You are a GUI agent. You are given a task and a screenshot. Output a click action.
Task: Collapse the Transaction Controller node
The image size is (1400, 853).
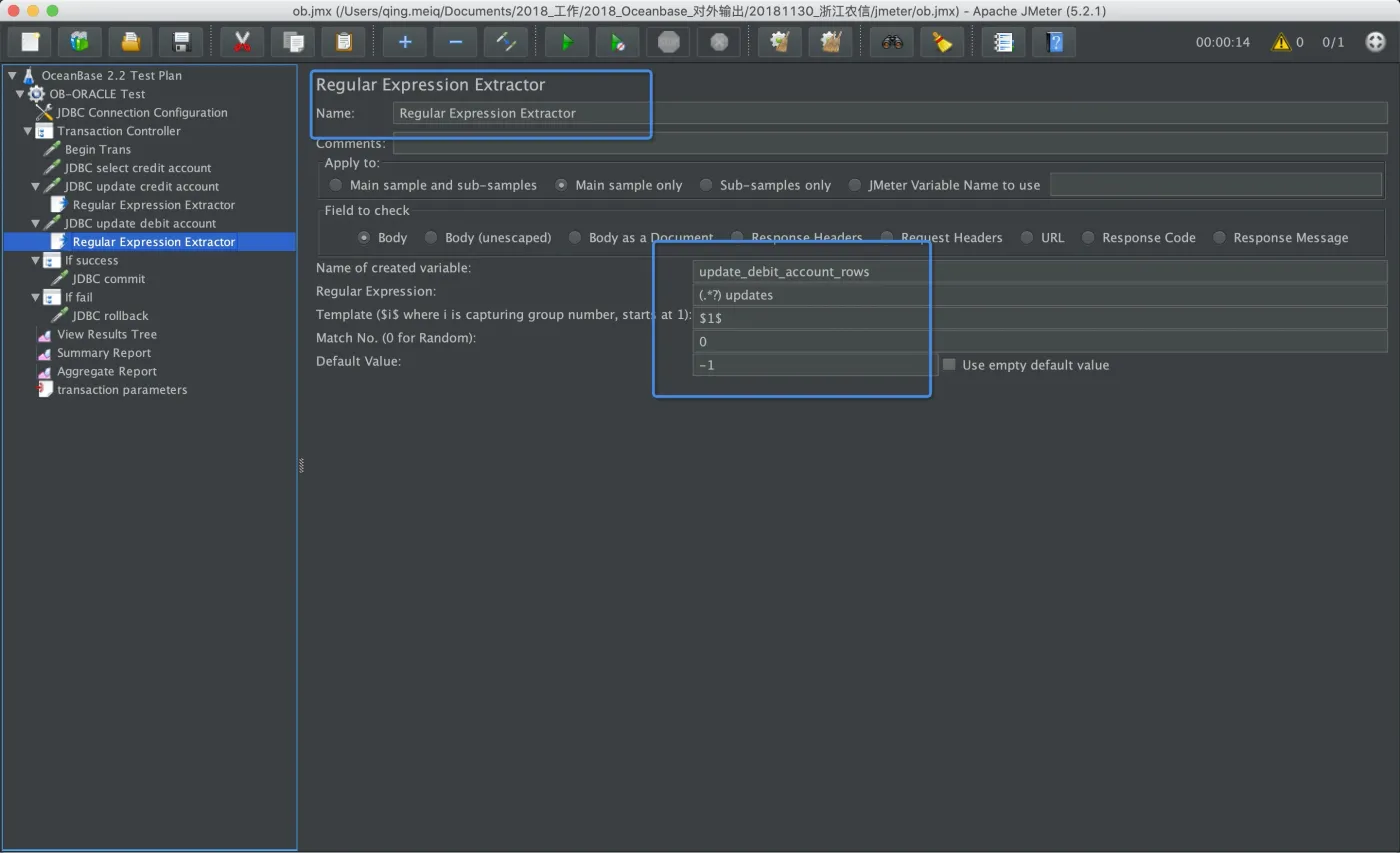coord(28,131)
